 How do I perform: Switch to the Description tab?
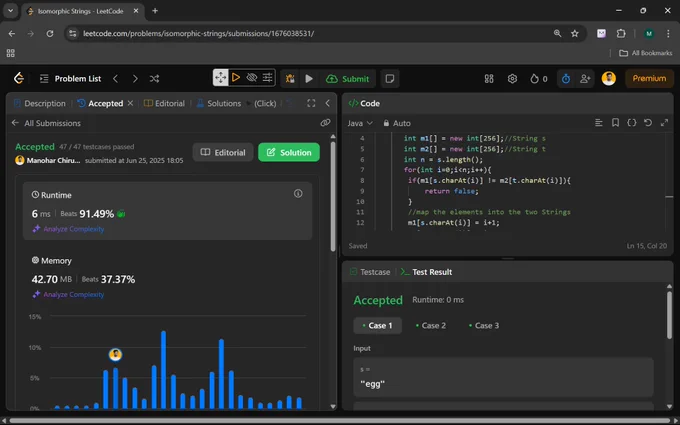[x=39, y=103]
